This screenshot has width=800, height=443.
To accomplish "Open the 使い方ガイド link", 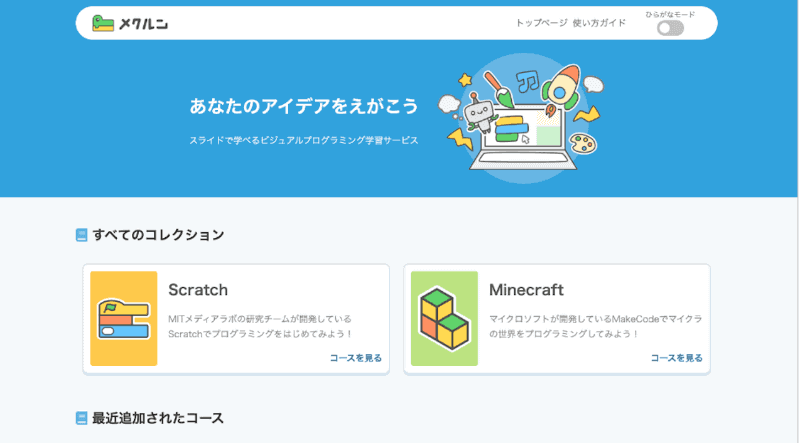I will (599, 23).
